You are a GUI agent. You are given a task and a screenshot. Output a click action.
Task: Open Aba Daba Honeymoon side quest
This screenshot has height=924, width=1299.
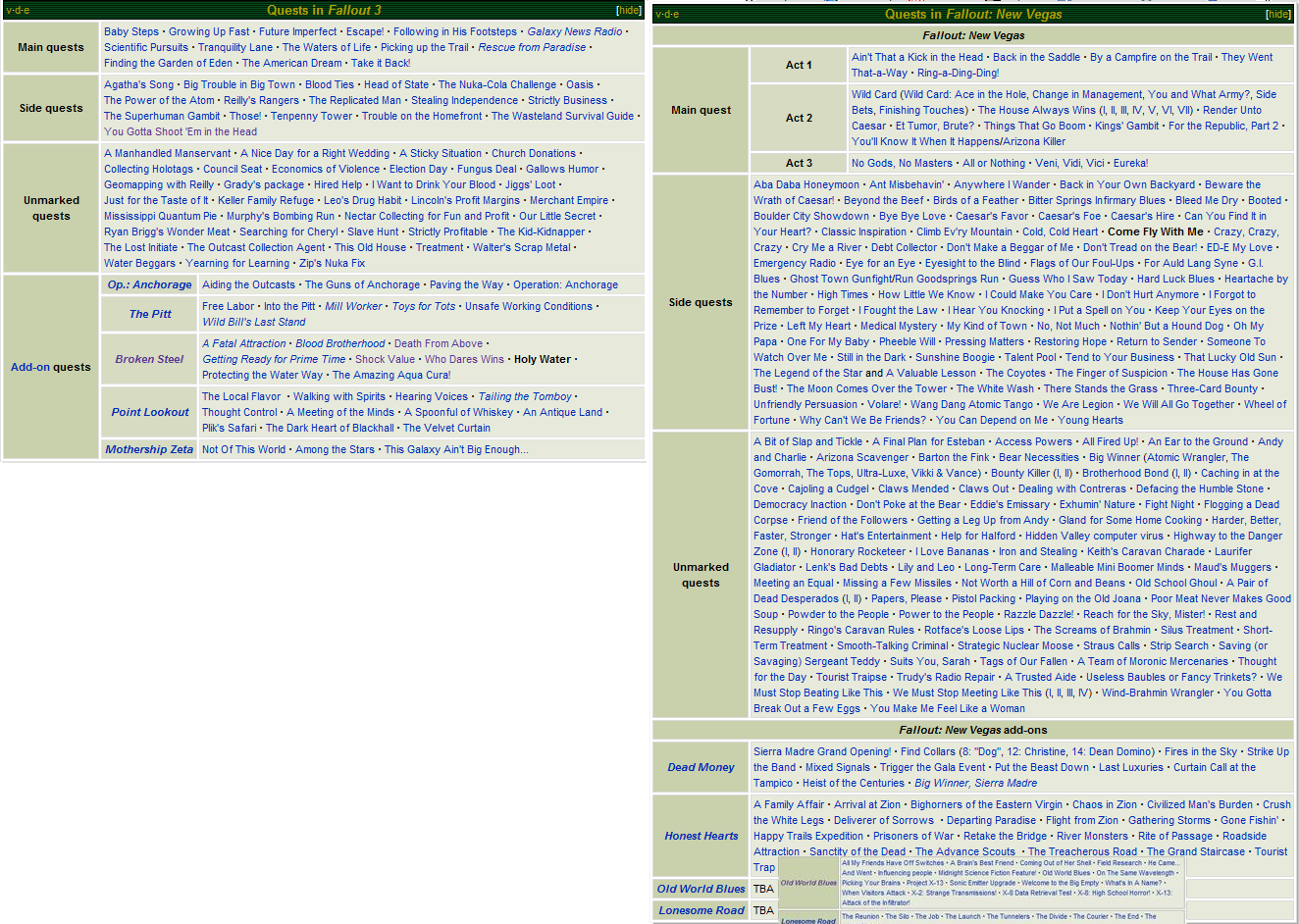[806, 184]
